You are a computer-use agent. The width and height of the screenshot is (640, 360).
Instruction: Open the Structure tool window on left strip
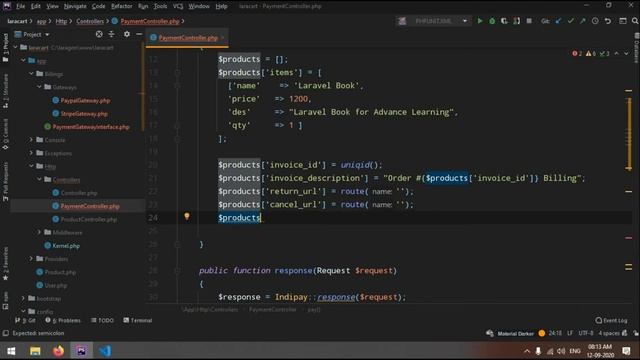coord(5,91)
